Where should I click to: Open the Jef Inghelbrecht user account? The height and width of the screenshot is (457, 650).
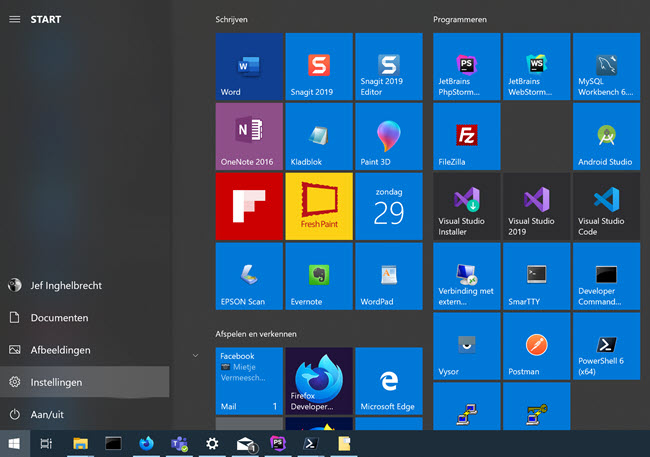pyautogui.click(x=85, y=285)
